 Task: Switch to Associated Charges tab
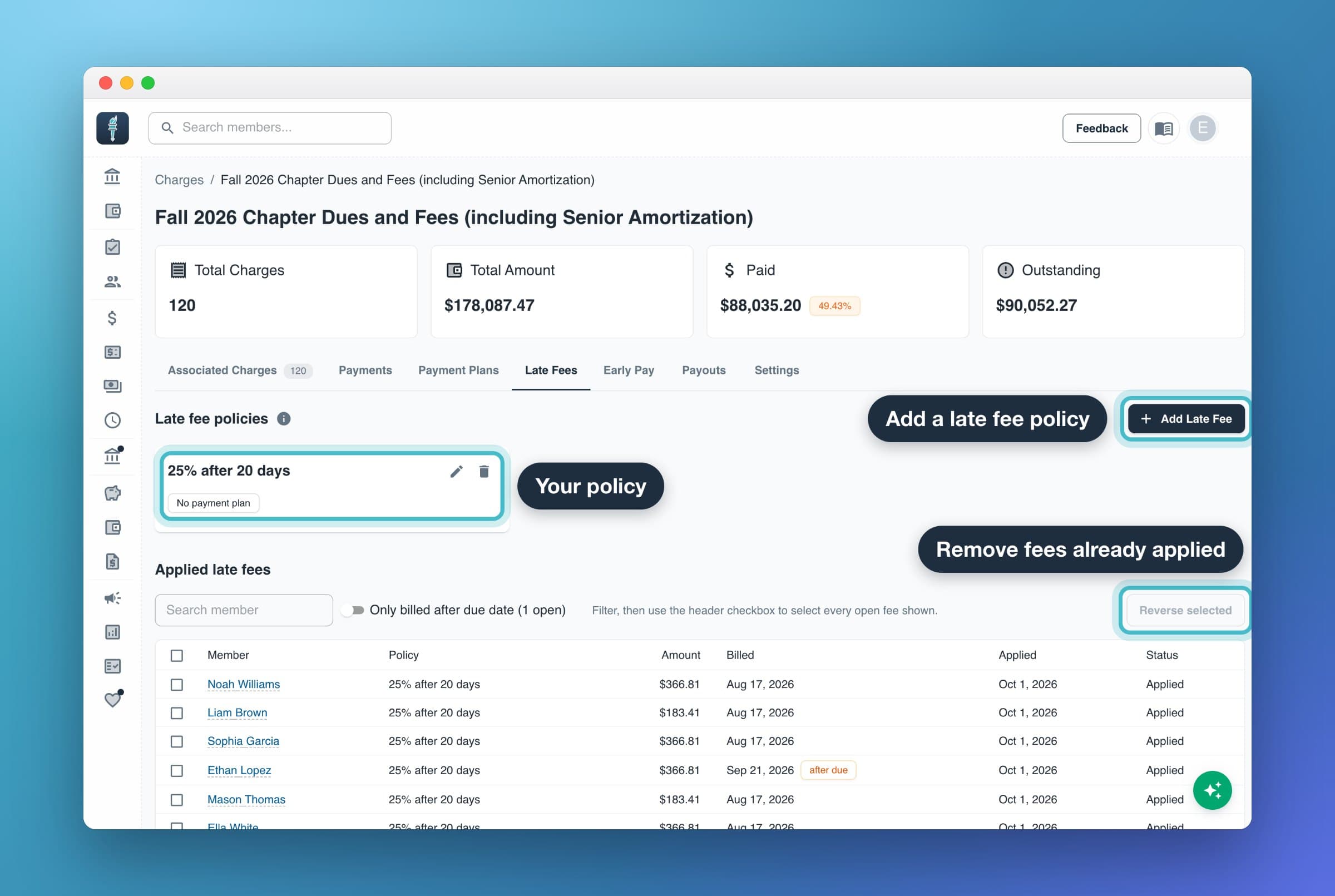[240, 370]
